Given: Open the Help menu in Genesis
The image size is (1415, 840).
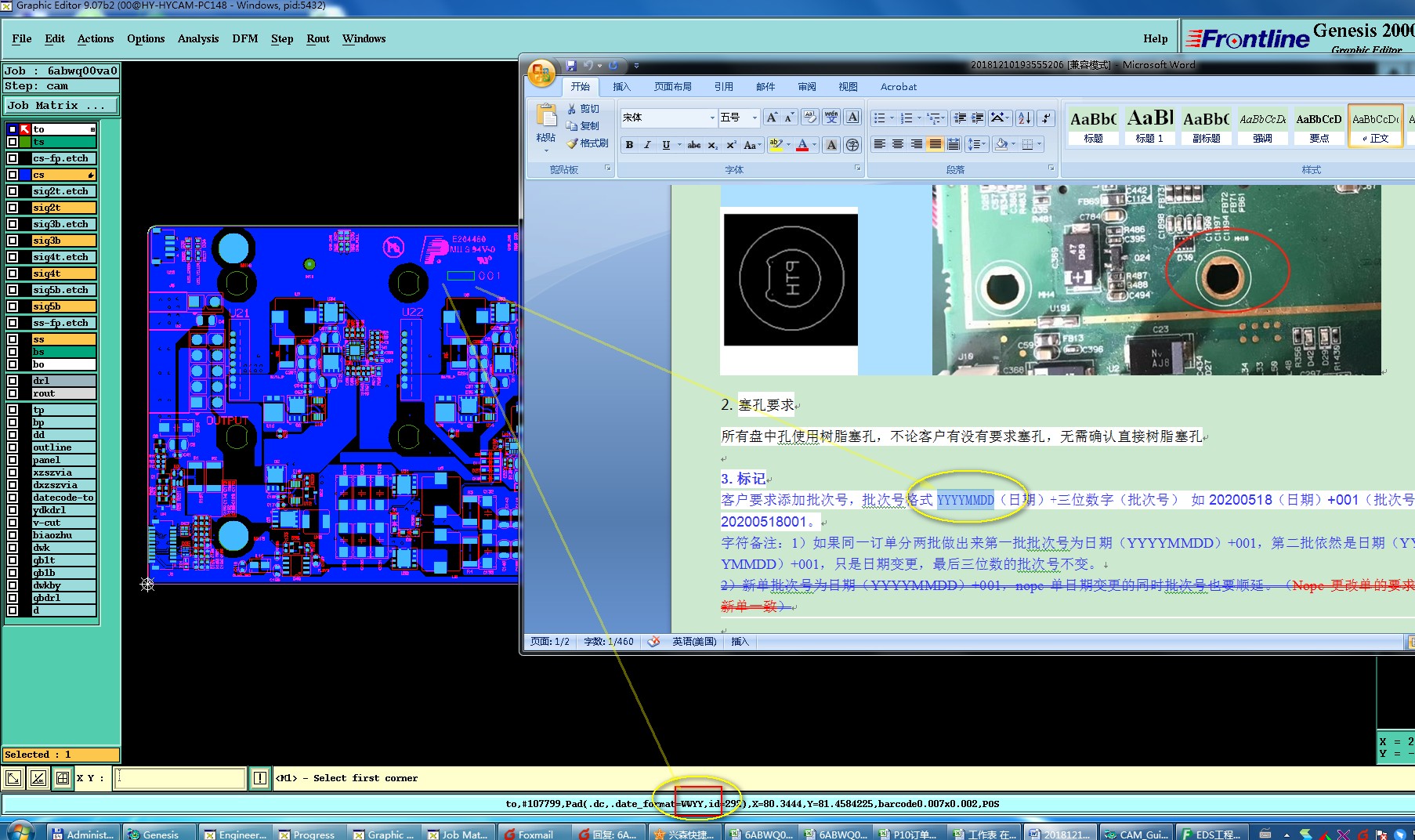Looking at the screenshot, I should (1156, 38).
